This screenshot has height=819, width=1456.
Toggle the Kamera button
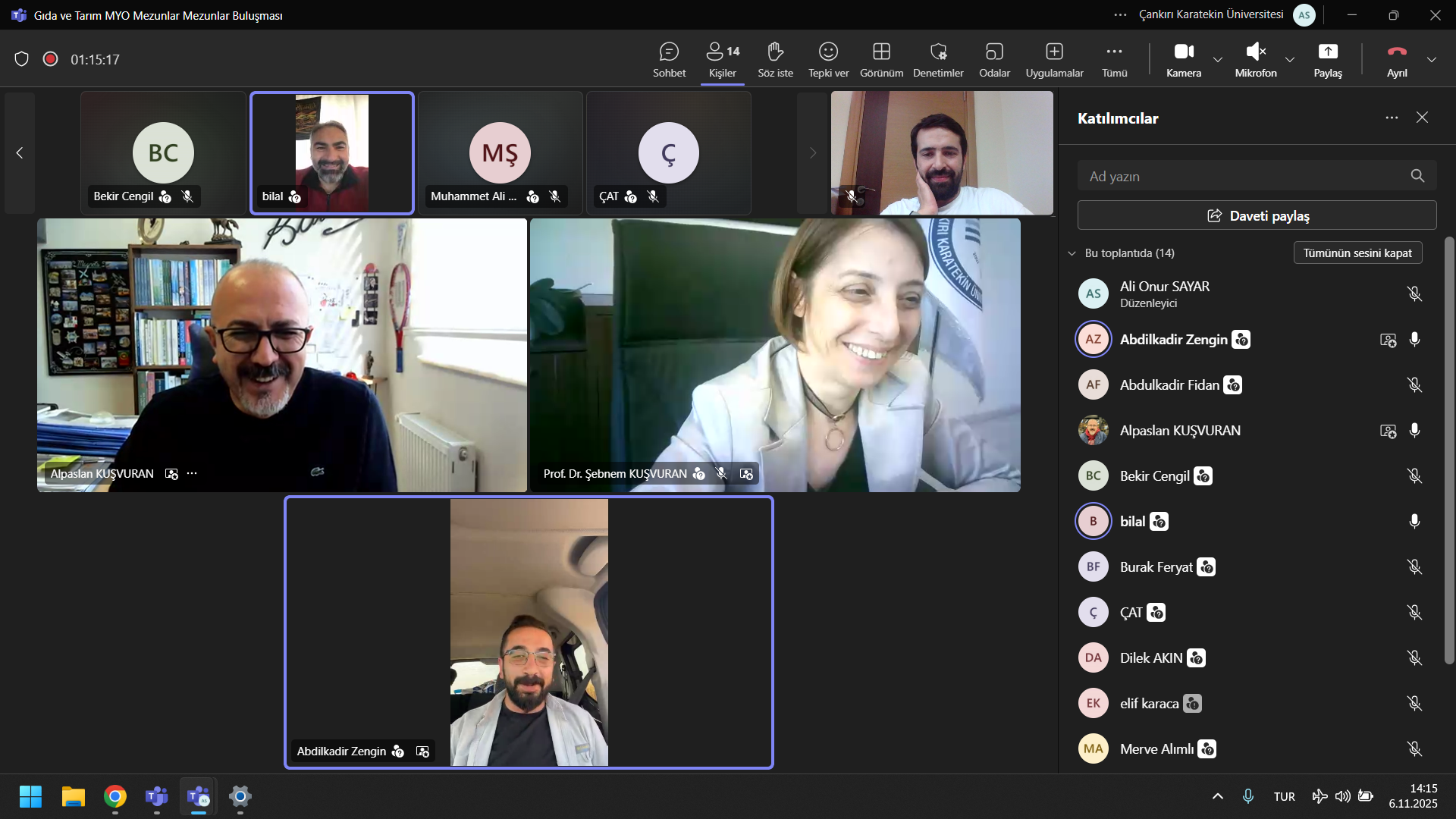1183,52
